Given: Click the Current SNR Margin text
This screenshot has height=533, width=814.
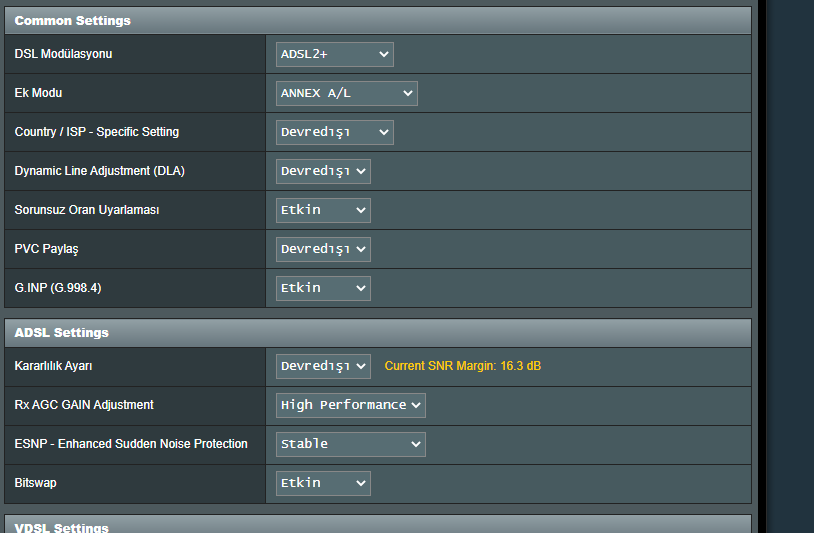Looking at the screenshot, I should (x=462, y=366).
